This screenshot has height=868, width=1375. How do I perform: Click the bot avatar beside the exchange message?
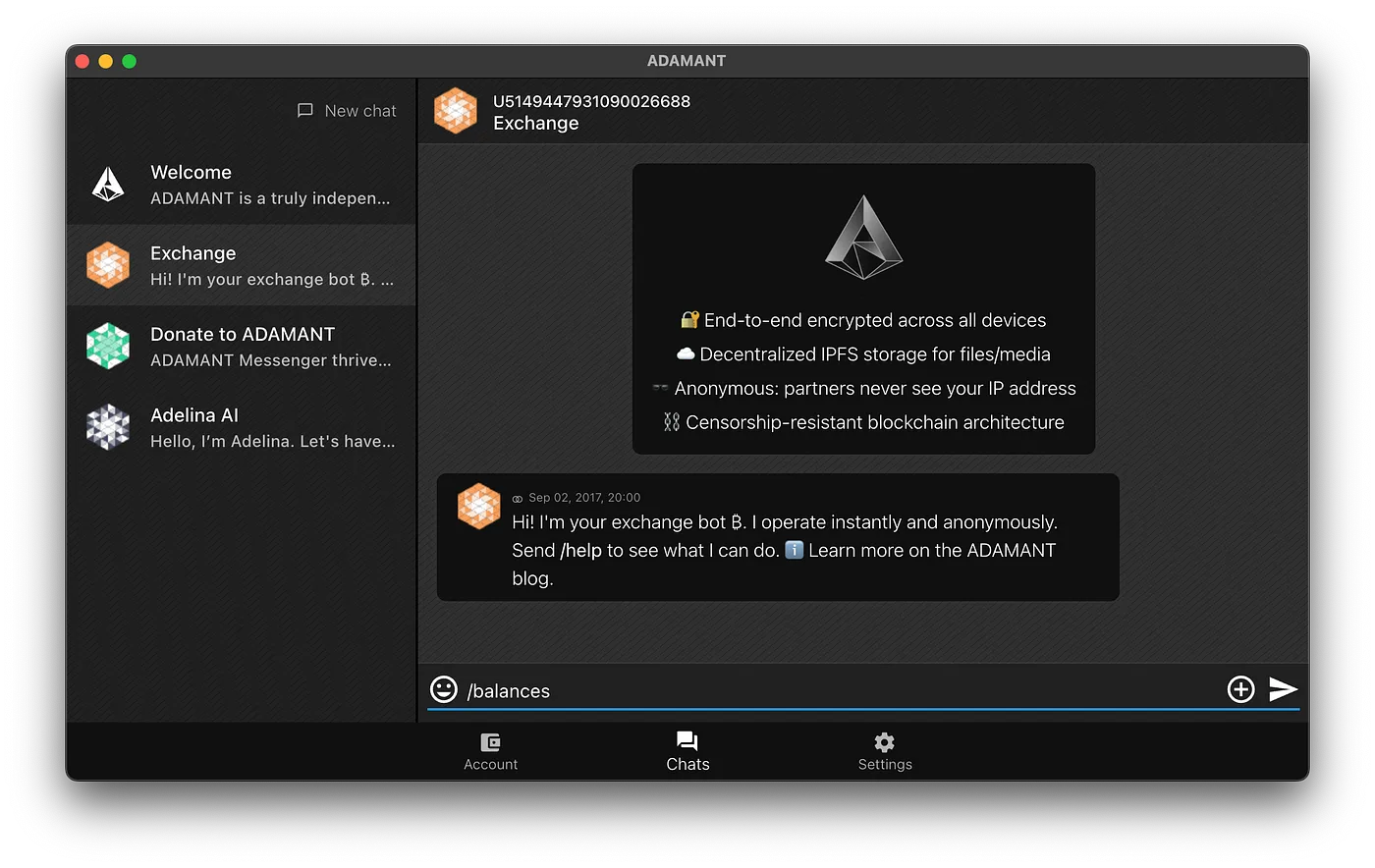coord(479,507)
